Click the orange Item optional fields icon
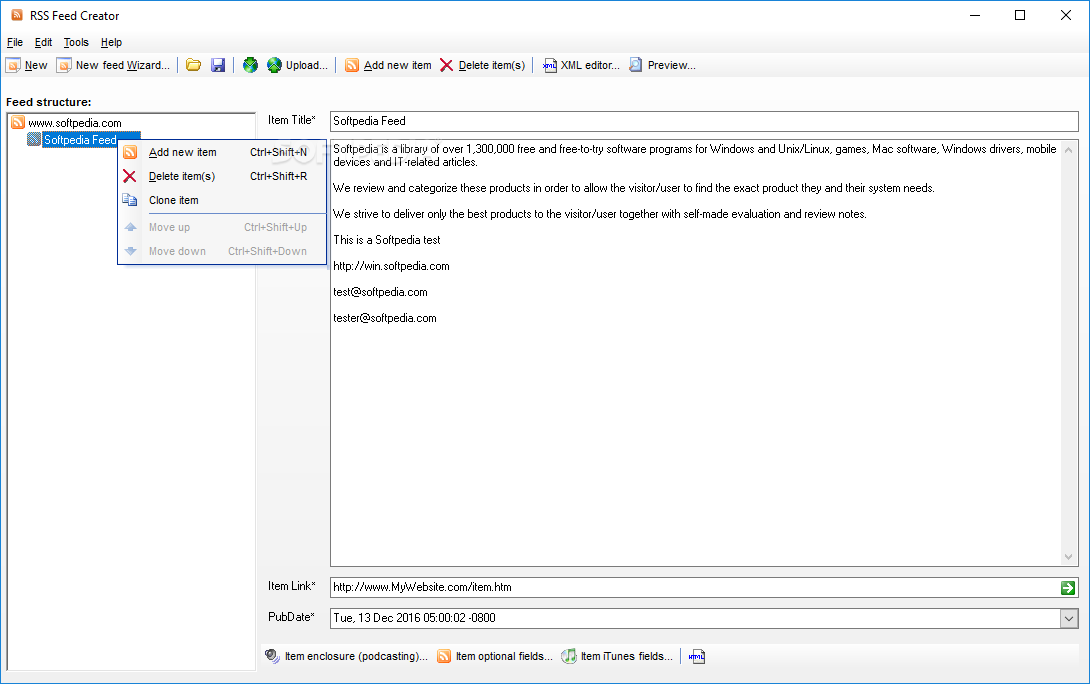The height and width of the screenshot is (684, 1090). [x=444, y=656]
